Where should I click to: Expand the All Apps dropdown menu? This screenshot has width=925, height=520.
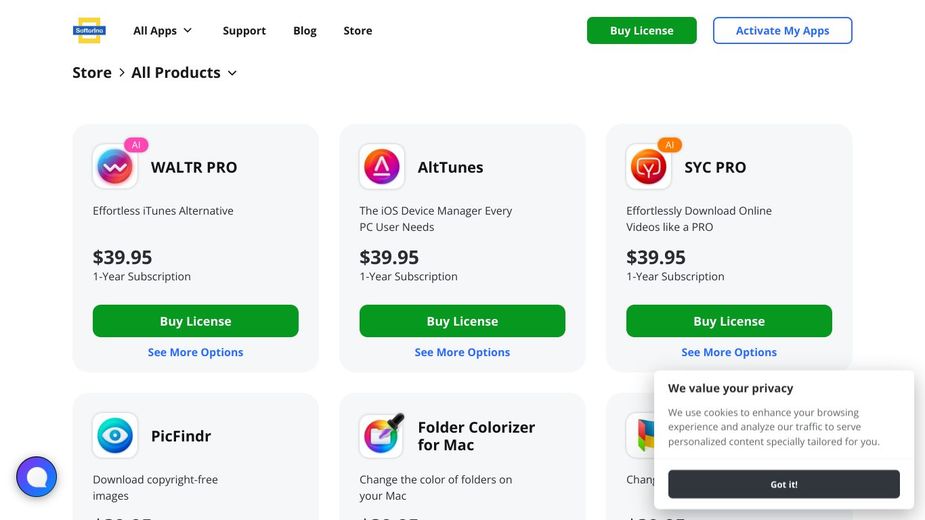[x=163, y=31]
